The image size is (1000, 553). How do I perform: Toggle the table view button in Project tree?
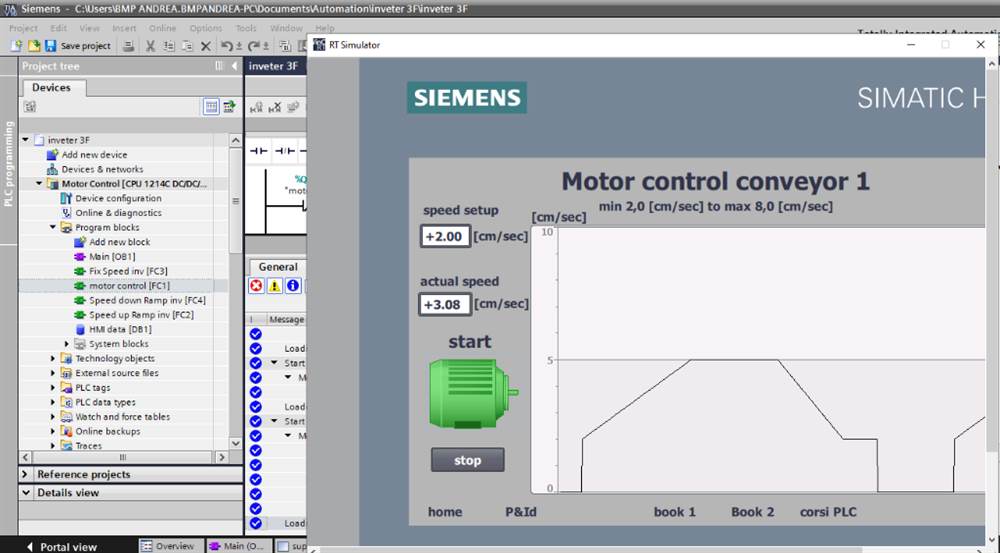[211, 107]
